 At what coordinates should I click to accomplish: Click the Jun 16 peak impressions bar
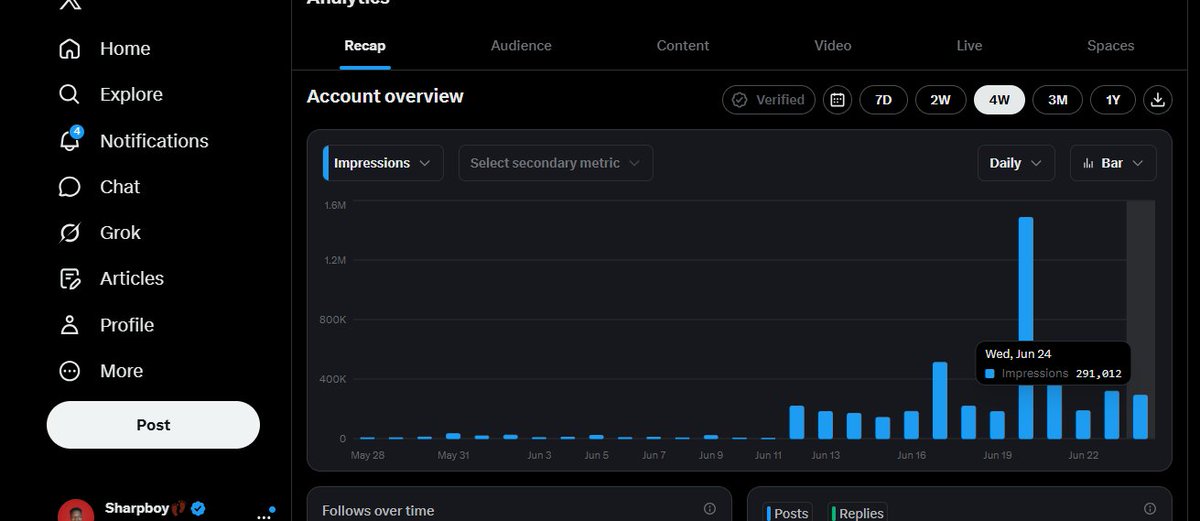click(x=940, y=401)
